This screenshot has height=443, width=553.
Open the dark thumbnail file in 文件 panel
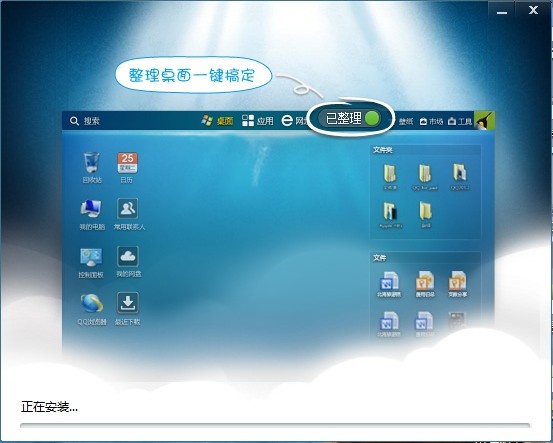pos(457,321)
